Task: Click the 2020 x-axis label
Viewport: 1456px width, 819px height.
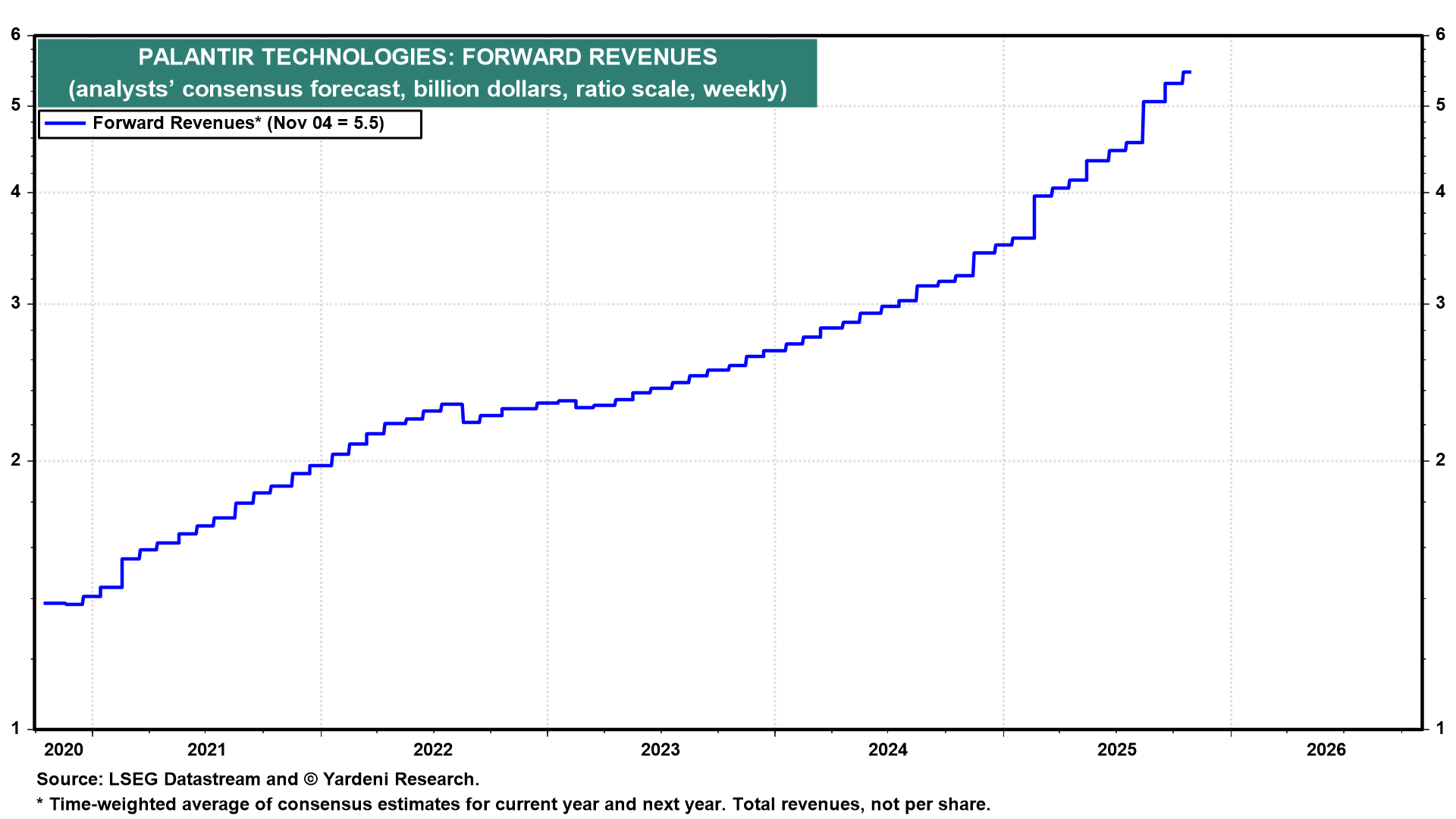Action: (64, 750)
